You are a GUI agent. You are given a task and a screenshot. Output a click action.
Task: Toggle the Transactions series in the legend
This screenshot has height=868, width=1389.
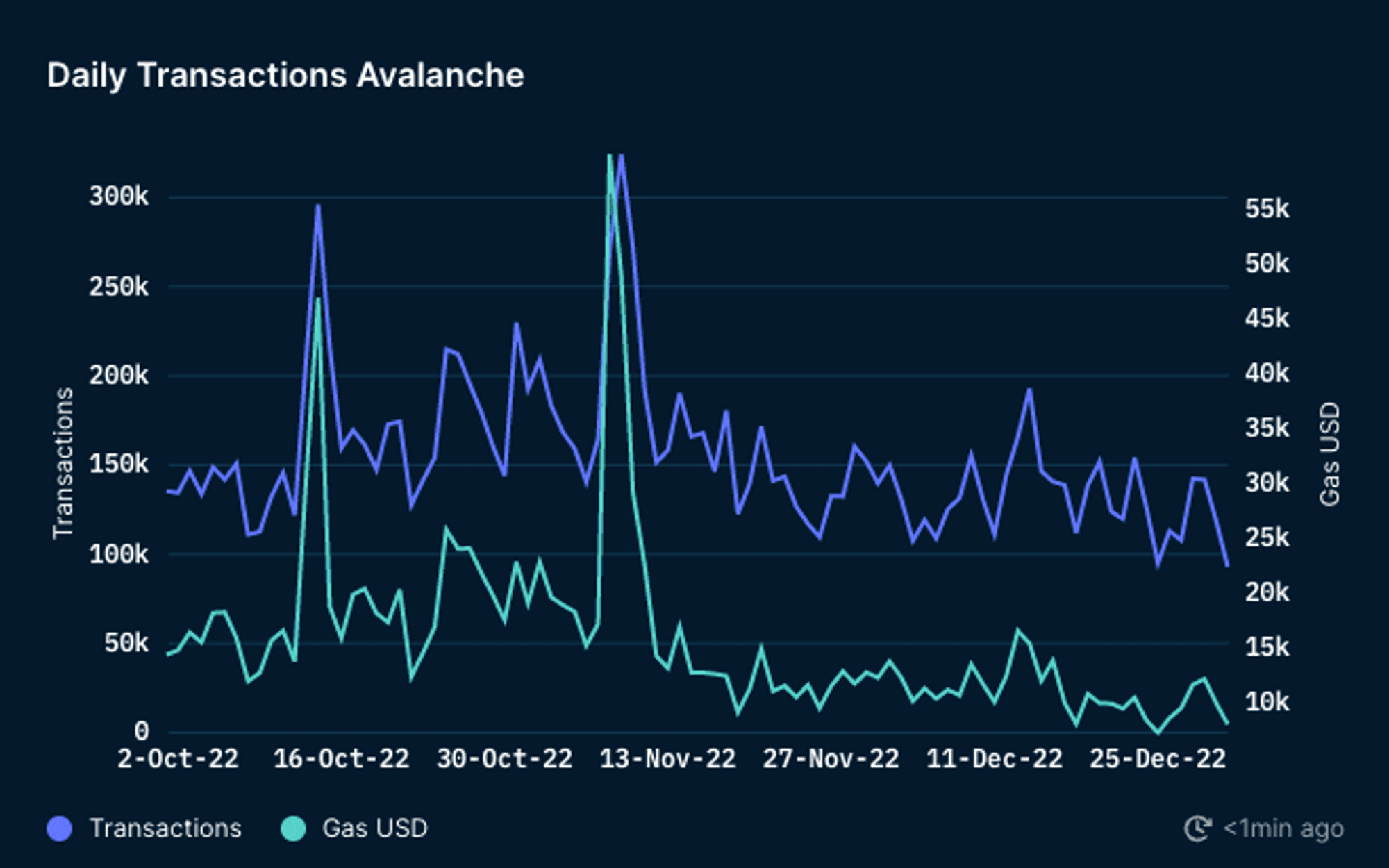tap(144, 828)
